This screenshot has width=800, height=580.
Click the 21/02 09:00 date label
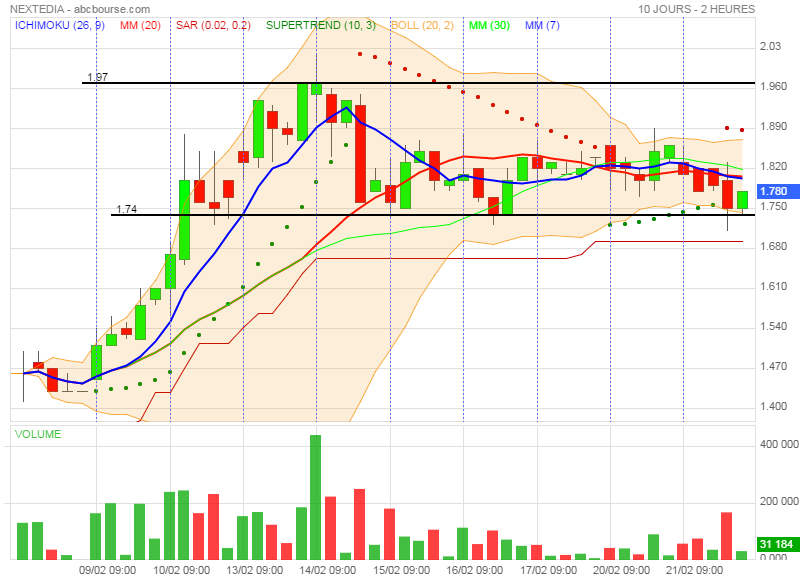(x=694, y=570)
